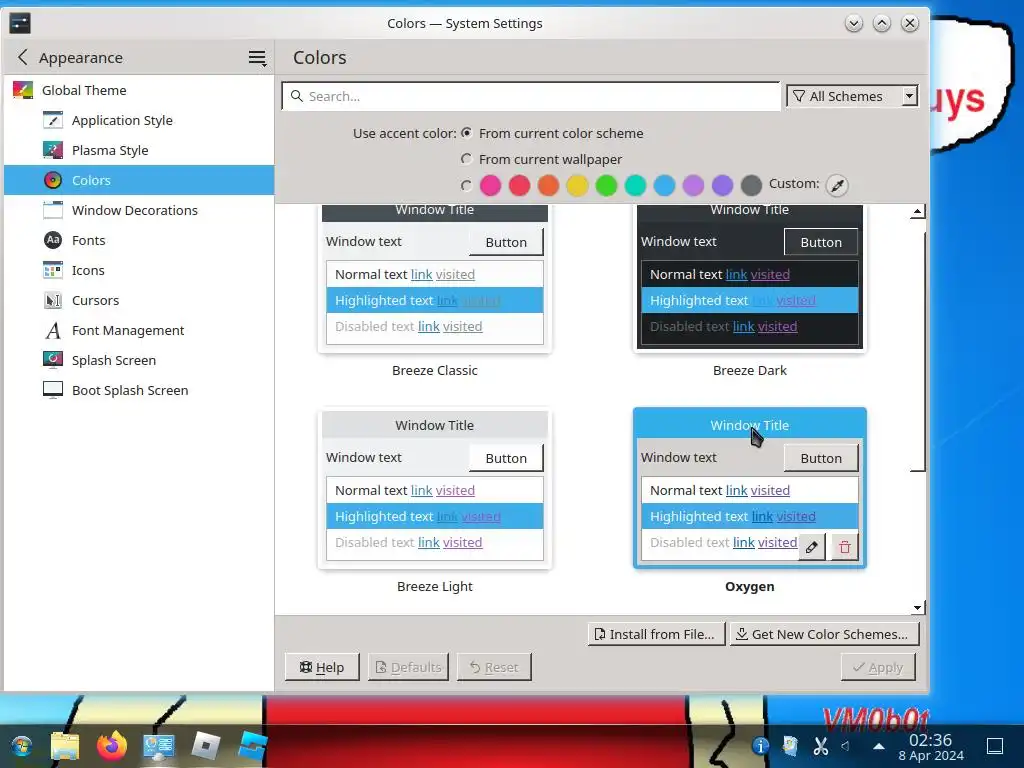Open the clipboard tray icon
Image resolution: width=1024 pixels, height=768 pixels.
pyautogui.click(x=790, y=745)
